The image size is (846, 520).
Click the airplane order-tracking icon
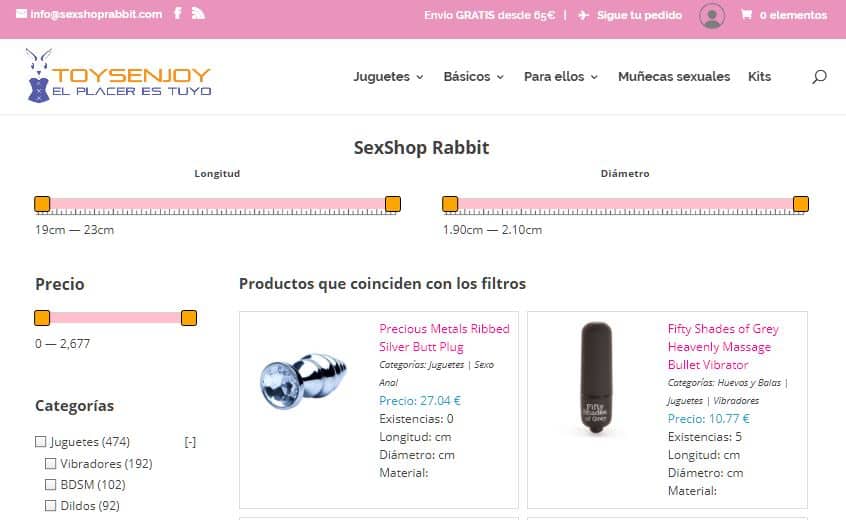coord(583,15)
